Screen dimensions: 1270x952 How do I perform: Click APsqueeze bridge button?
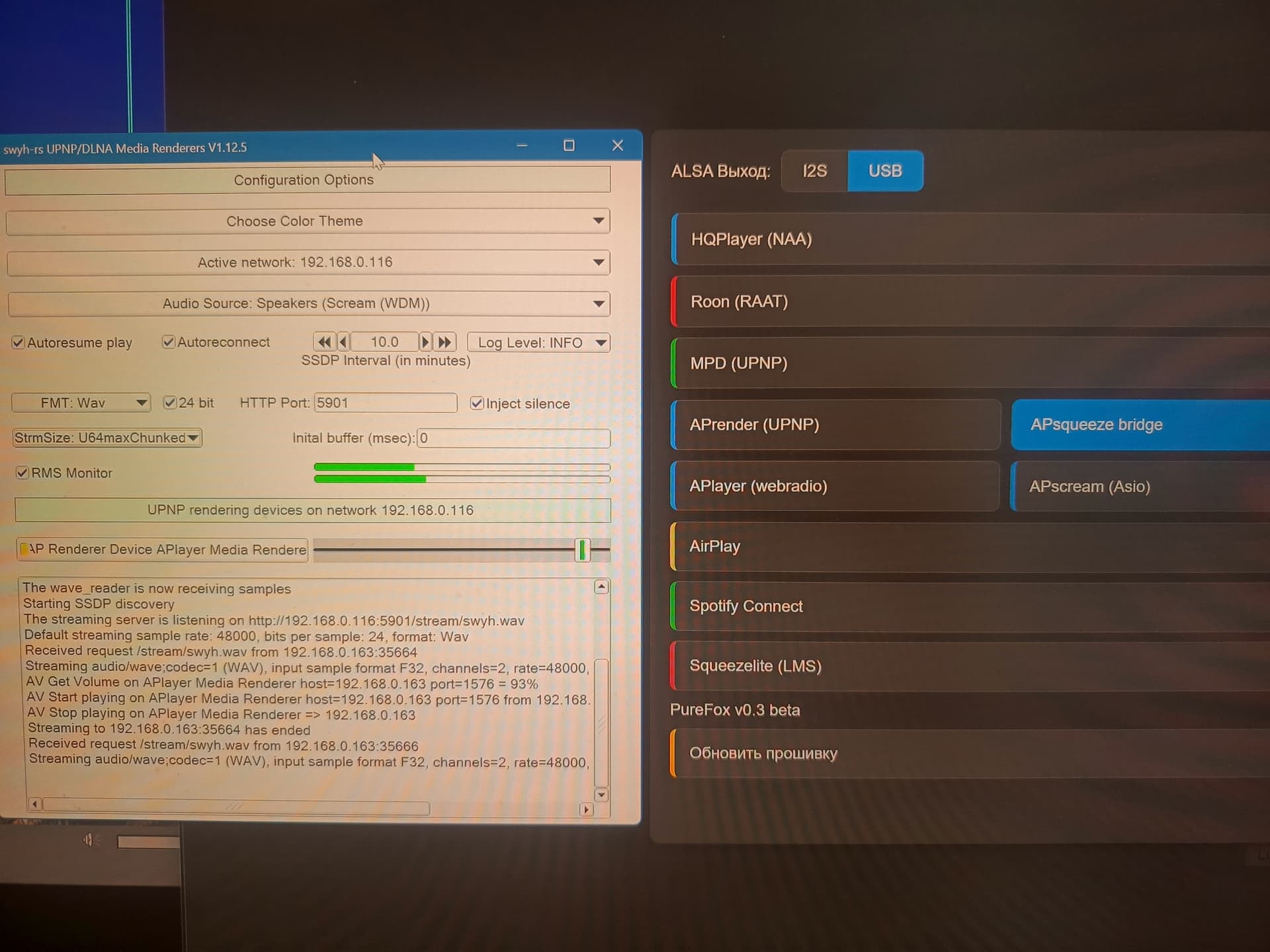(1140, 424)
